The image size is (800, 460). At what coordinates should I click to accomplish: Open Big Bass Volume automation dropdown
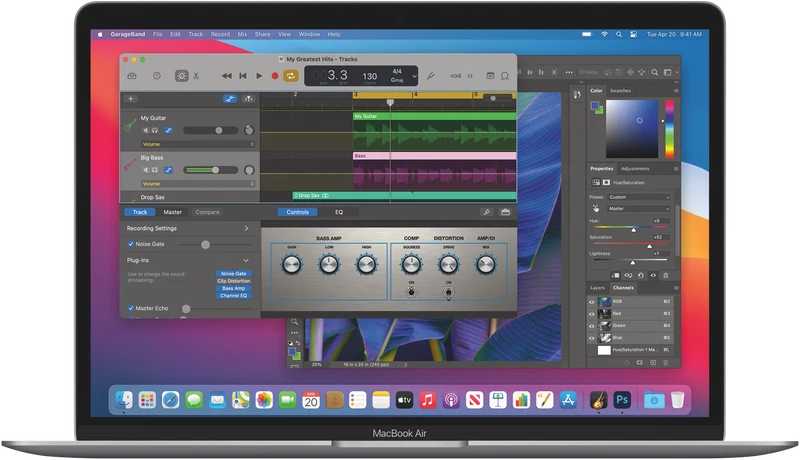(x=198, y=184)
